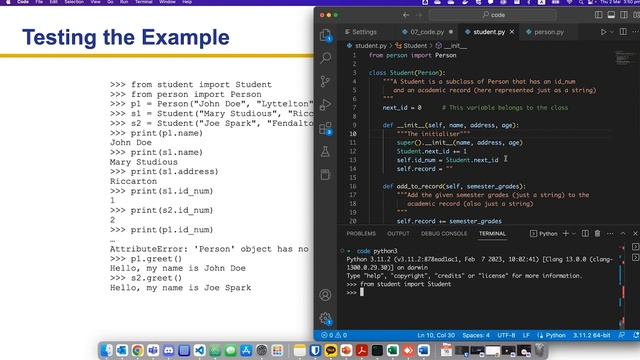Switch to the 02_code.py tab
The height and width of the screenshot is (360, 640).
click(427, 32)
